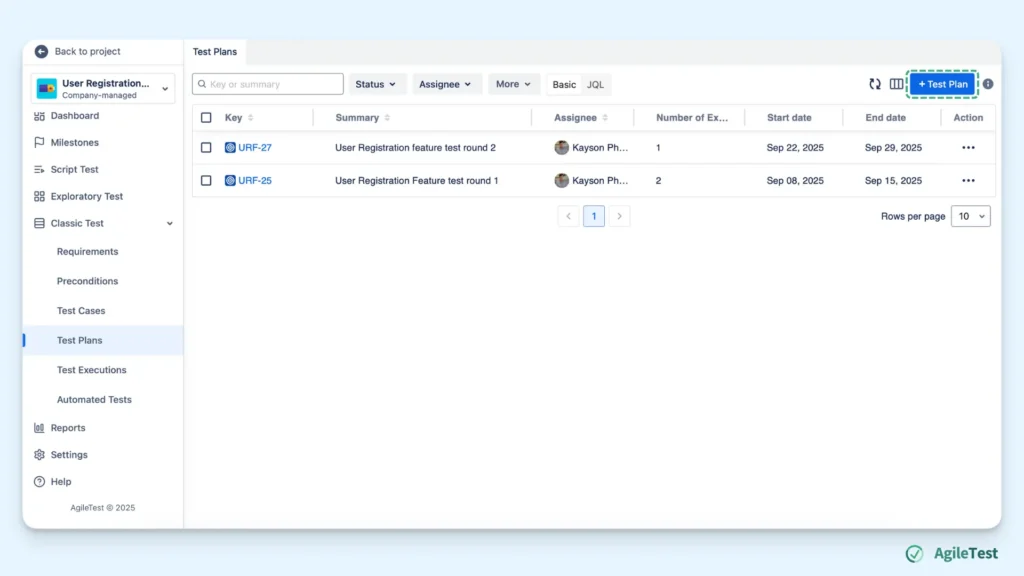
Task: Click assignee avatar in URF-27 row
Action: coord(562,148)
